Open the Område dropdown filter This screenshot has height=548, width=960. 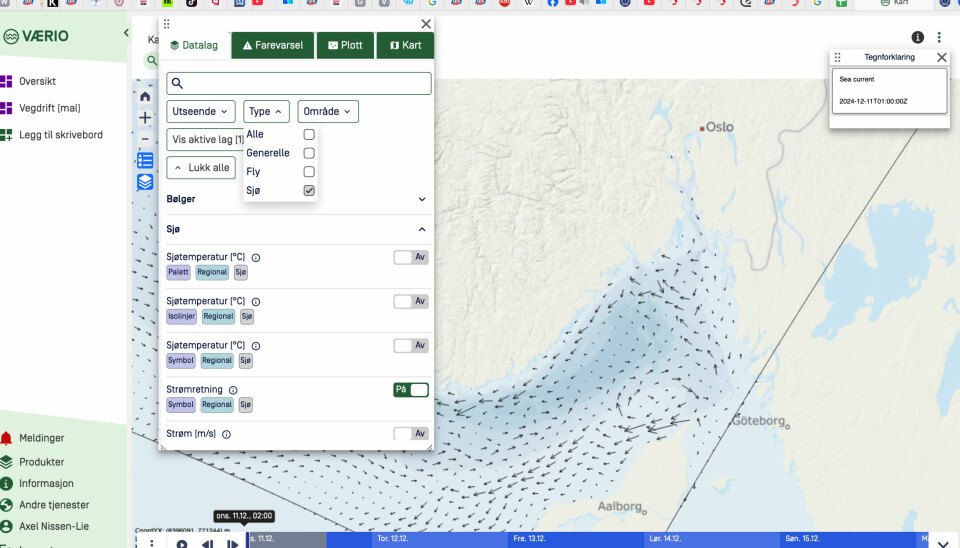pos(327,112)
